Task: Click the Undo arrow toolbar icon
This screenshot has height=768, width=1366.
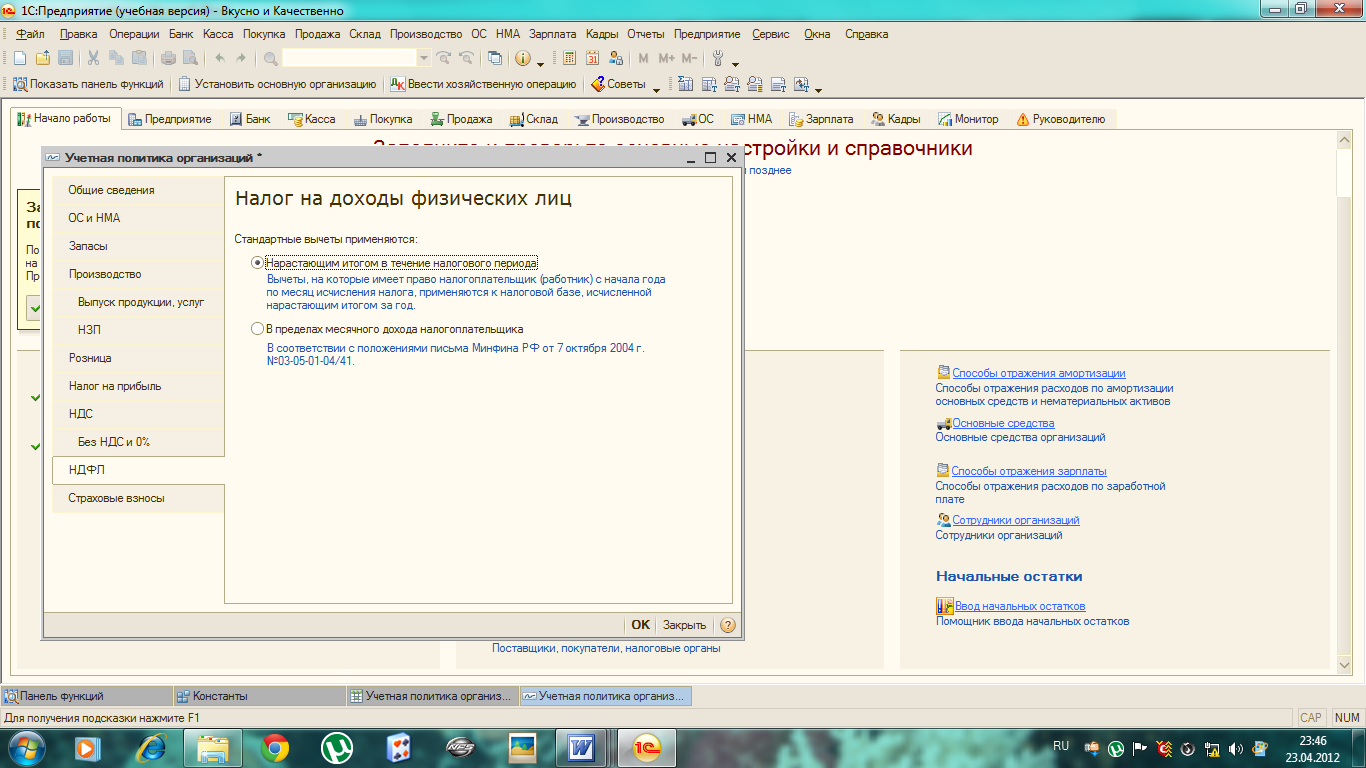Action: point(220,59)
